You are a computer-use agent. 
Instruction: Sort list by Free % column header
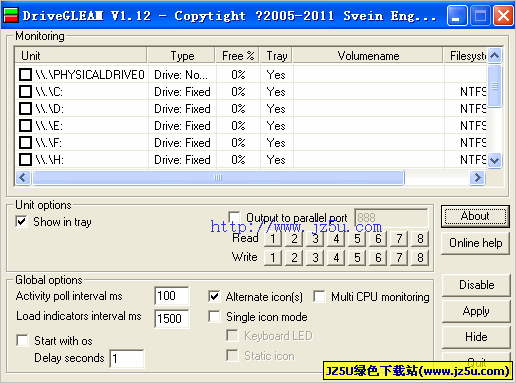click(238, 55)
